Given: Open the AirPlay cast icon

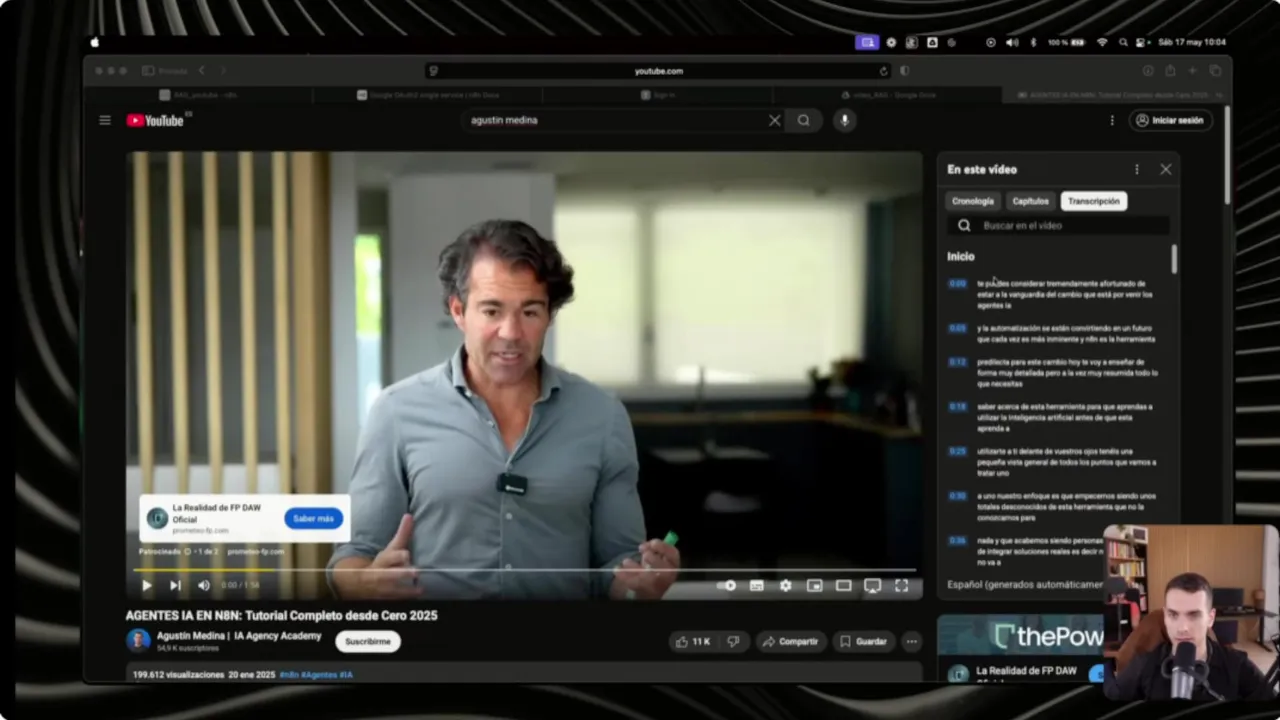Looking at the screenshot, I should click(x=872, y=585).
